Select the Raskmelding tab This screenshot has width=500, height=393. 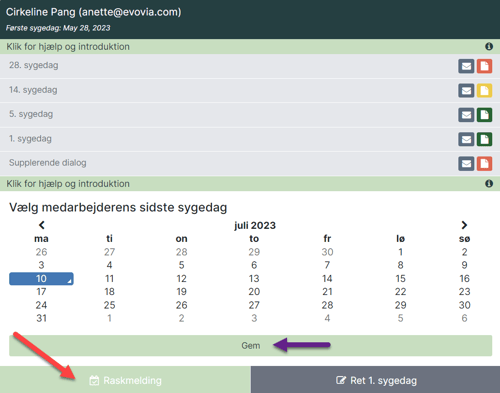tap(125, 380)
